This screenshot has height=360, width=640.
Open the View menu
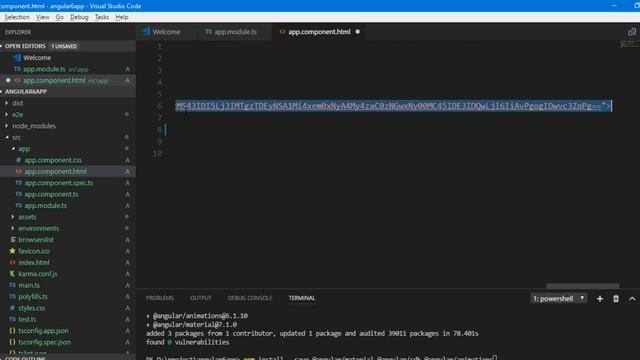click(42, 17)
